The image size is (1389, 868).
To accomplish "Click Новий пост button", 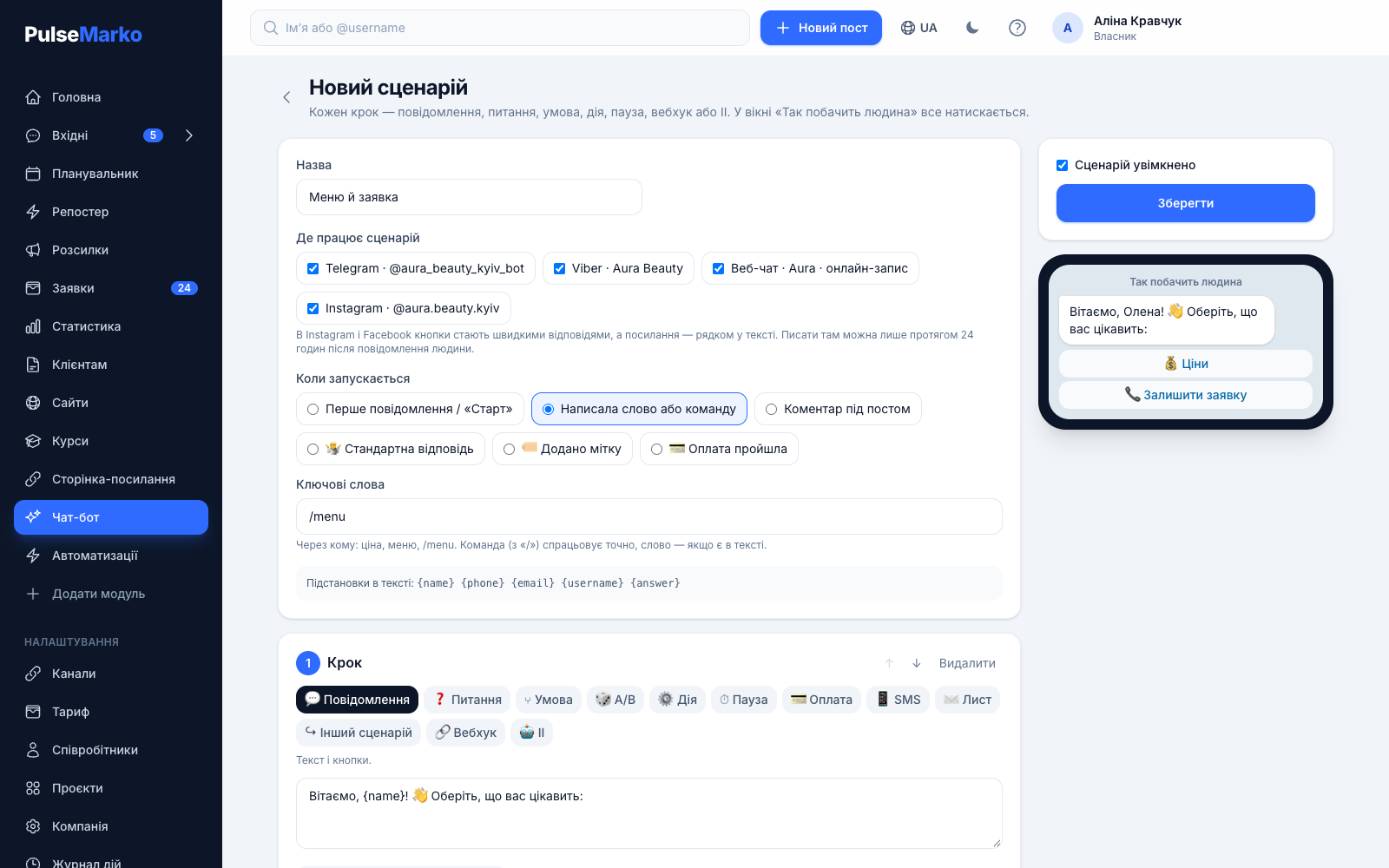I will pyautogui.click(x=821, y=28).
